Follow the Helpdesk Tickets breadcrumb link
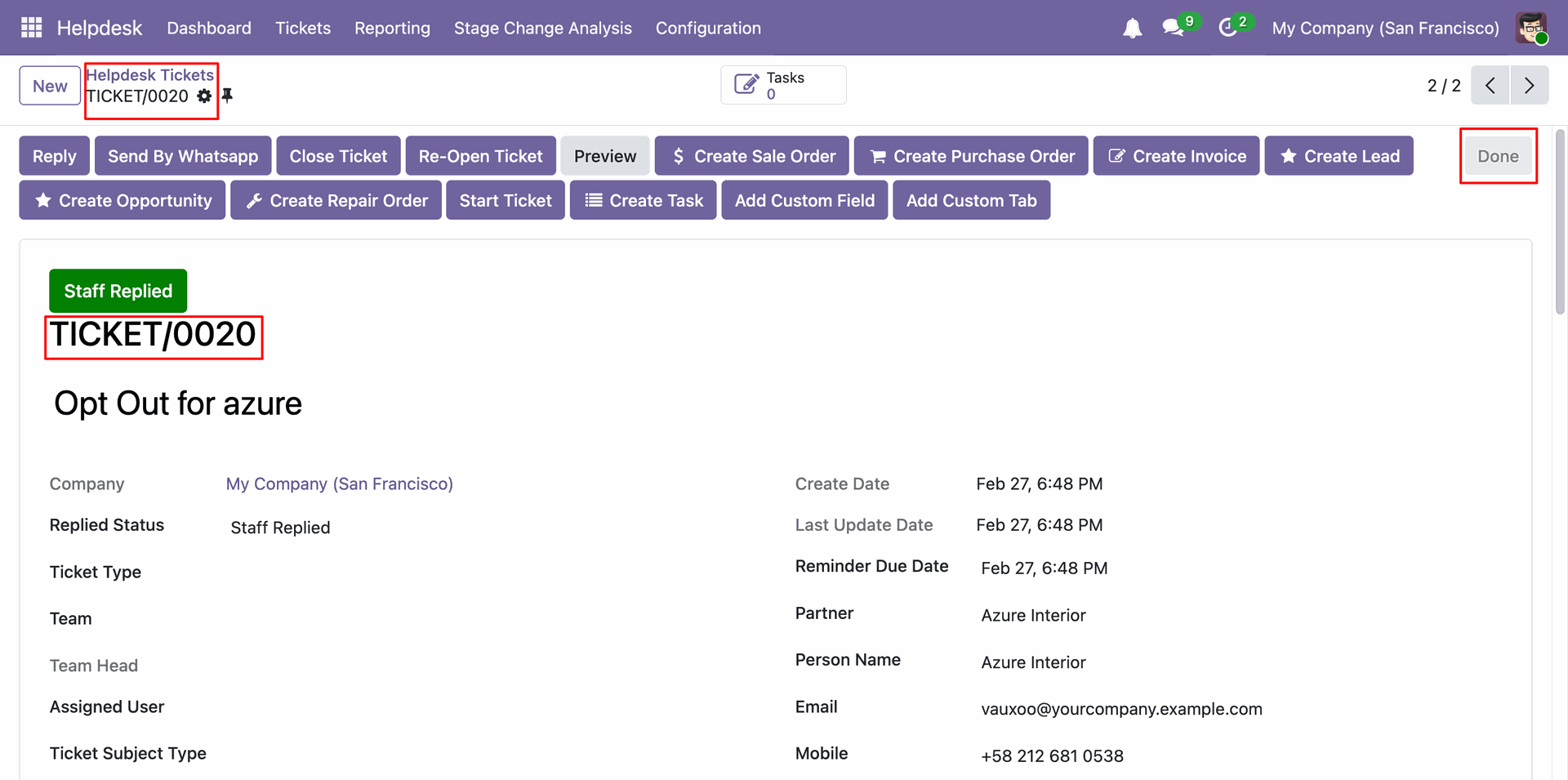This screenshot has width=1568, height=780. point(150,75)
